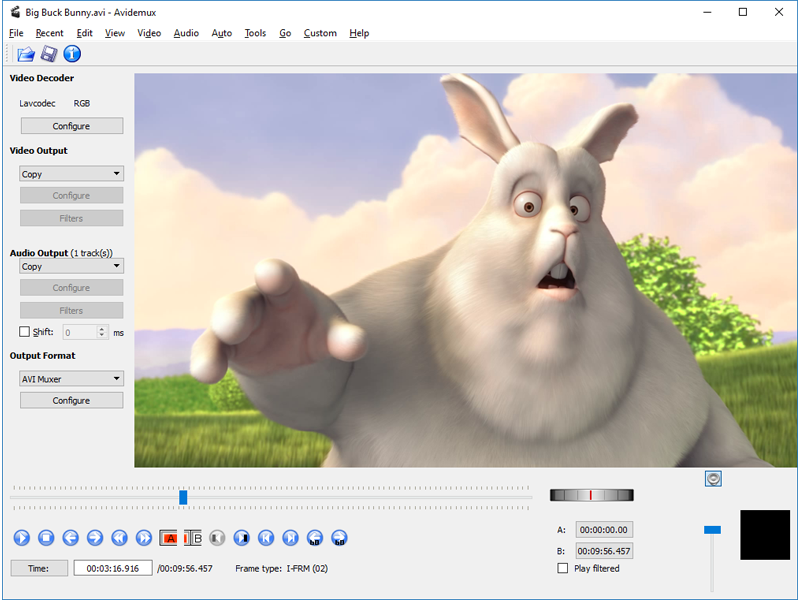Toggle the speaker mute icon above the volume slider
The width and height of the screenshot is (800, 600).
pos(713,478)
